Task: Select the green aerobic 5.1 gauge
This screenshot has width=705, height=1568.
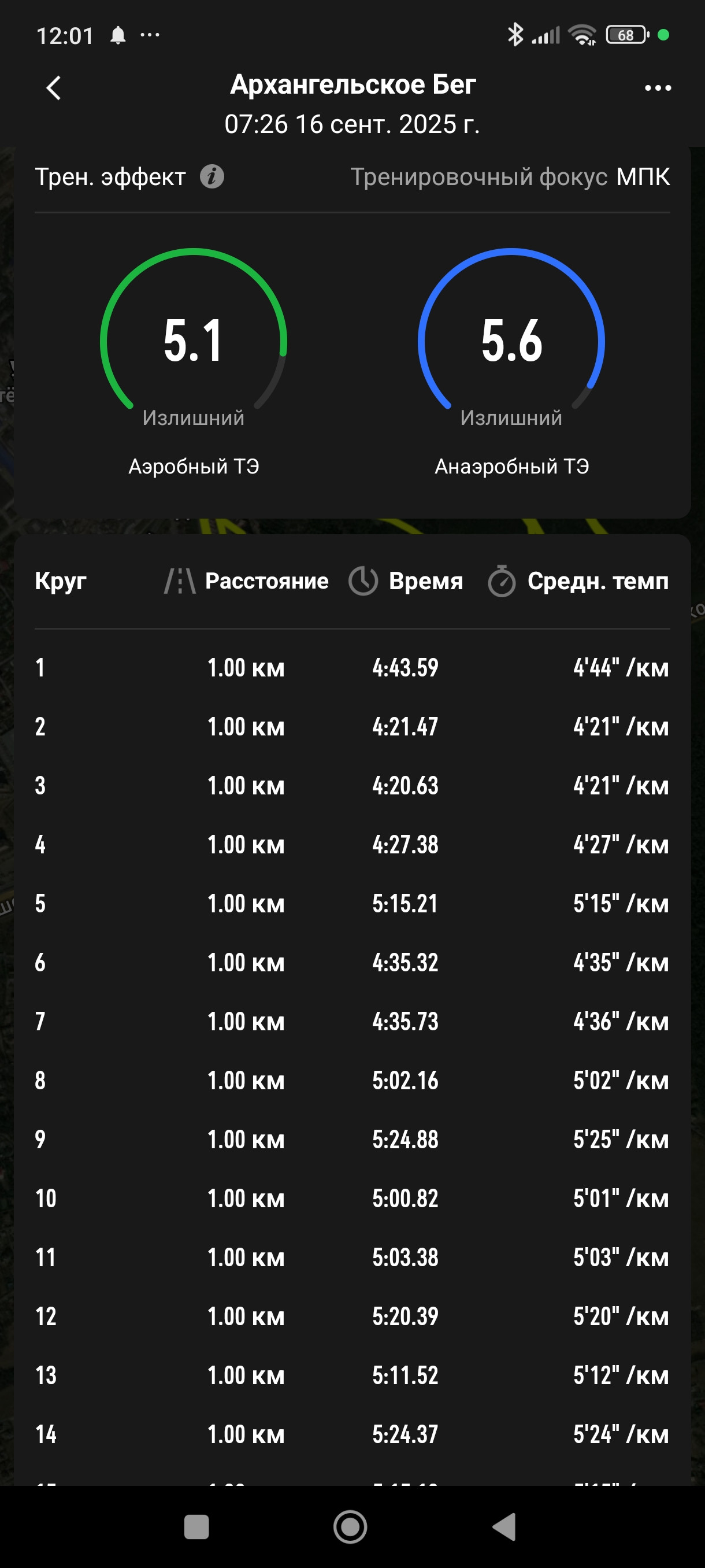Action: tap(194, 339)
